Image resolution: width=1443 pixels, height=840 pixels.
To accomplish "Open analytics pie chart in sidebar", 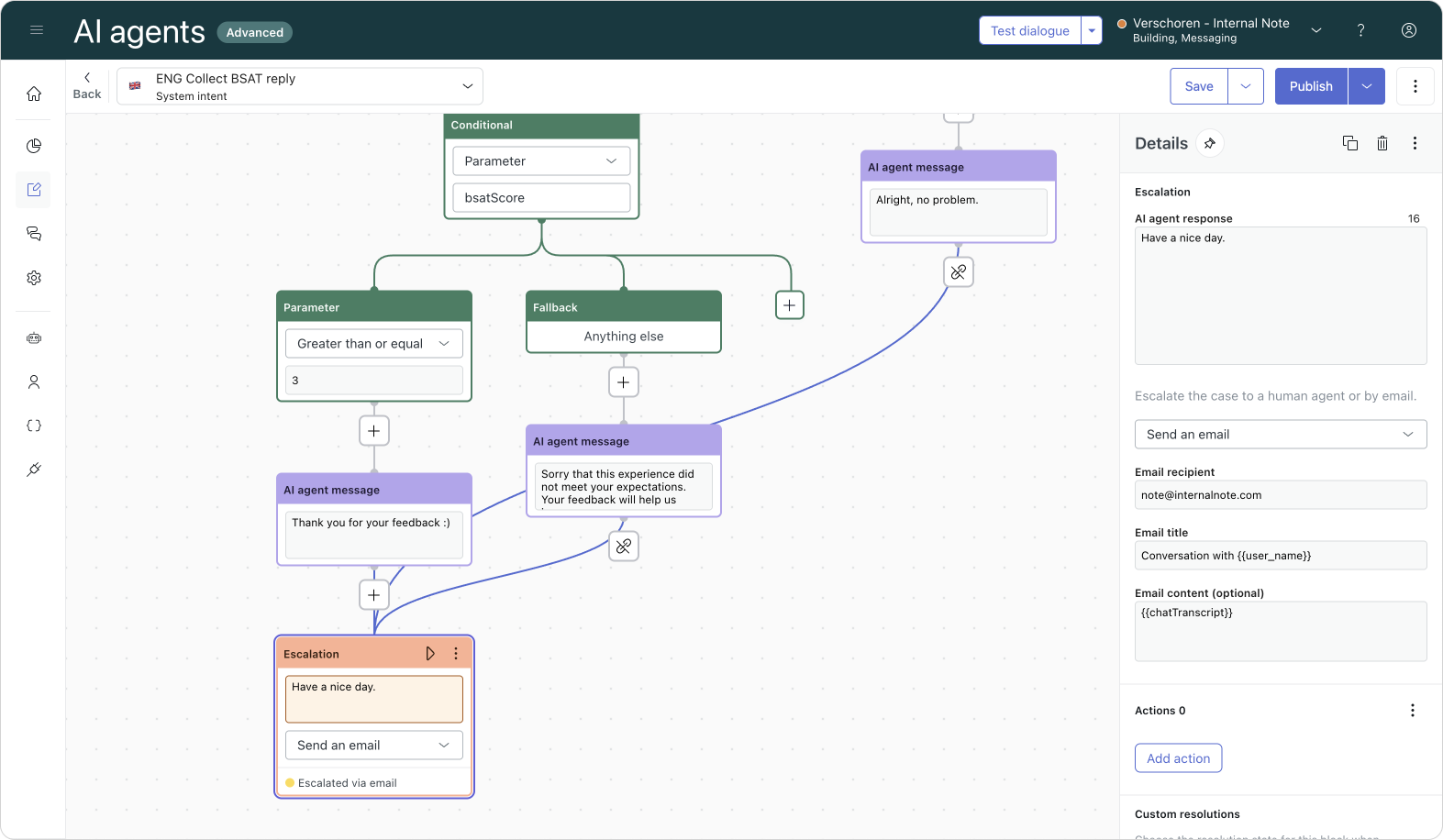I will coord(34,146).
